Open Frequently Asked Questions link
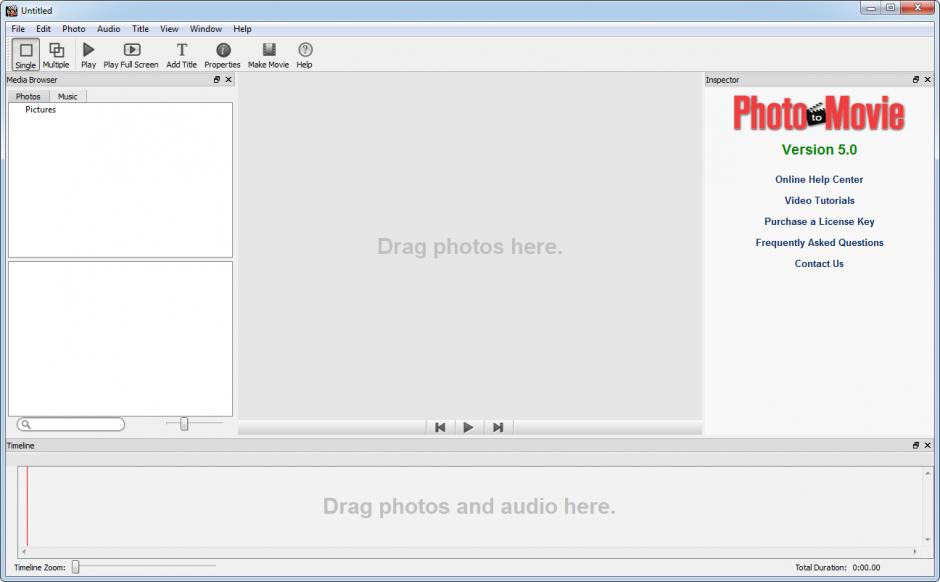The image size is (940, 582). [820, 242]
